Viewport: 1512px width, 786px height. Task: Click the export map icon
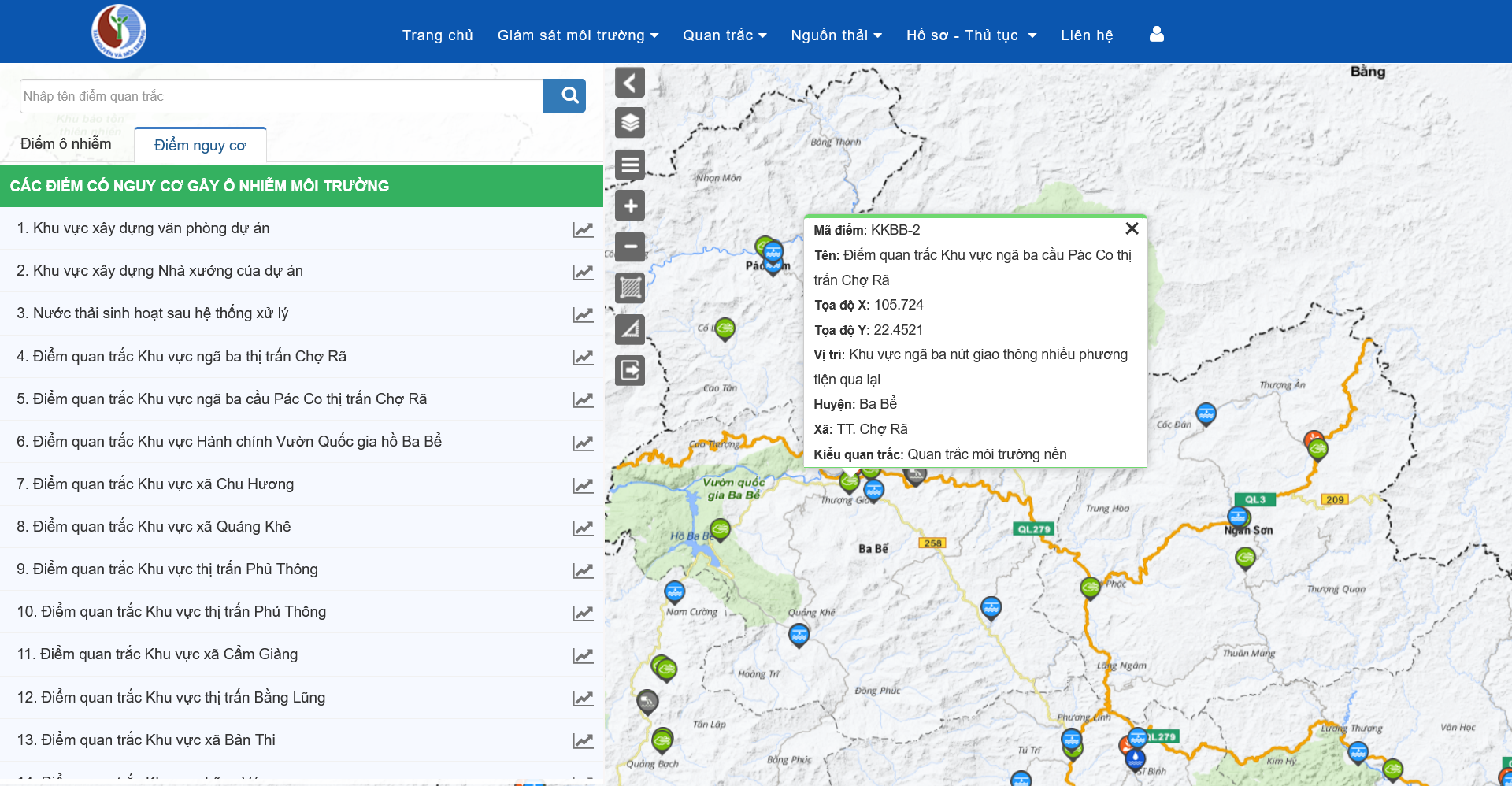630,370
